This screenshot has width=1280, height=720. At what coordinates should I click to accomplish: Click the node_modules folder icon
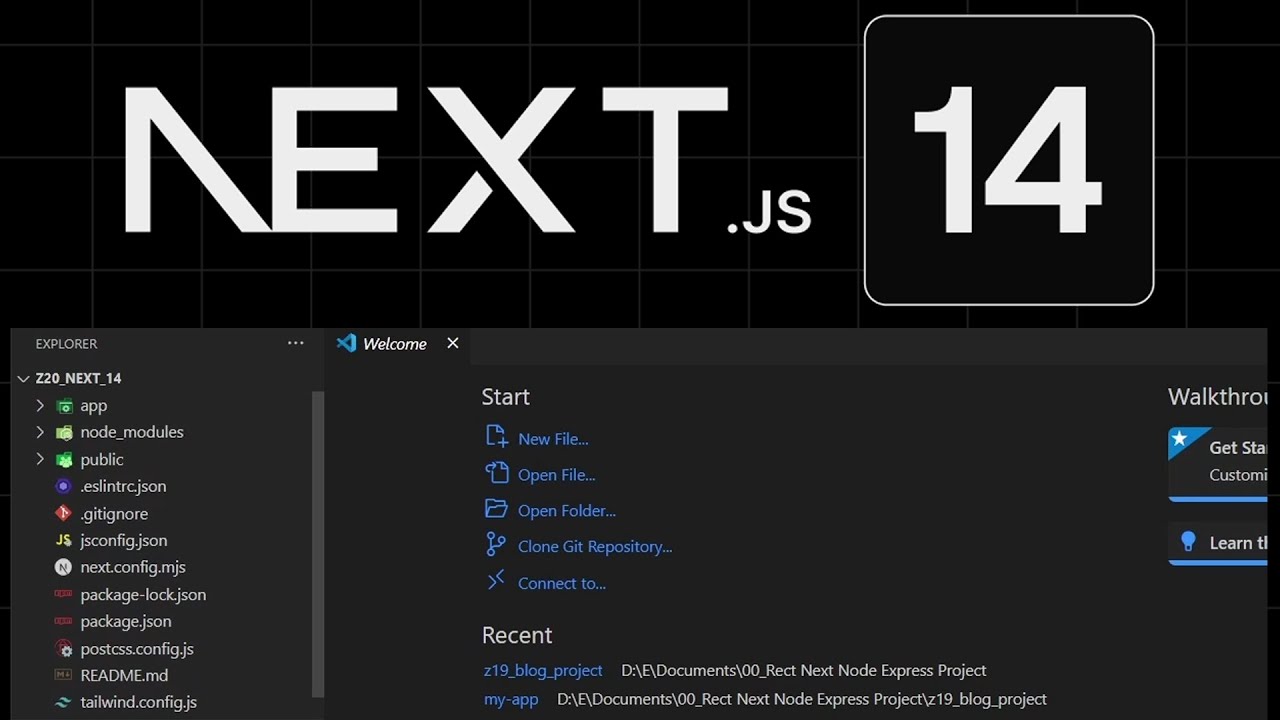[64, 433]
